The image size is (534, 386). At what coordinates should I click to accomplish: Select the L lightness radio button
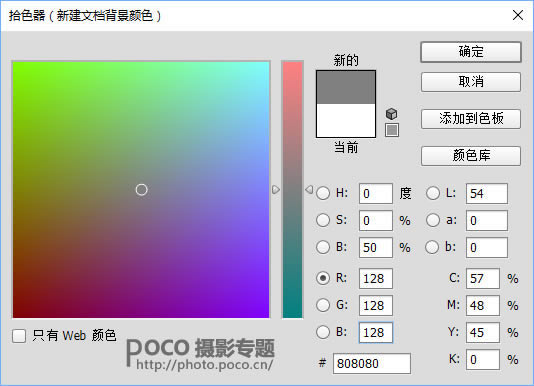click(433, 193)
